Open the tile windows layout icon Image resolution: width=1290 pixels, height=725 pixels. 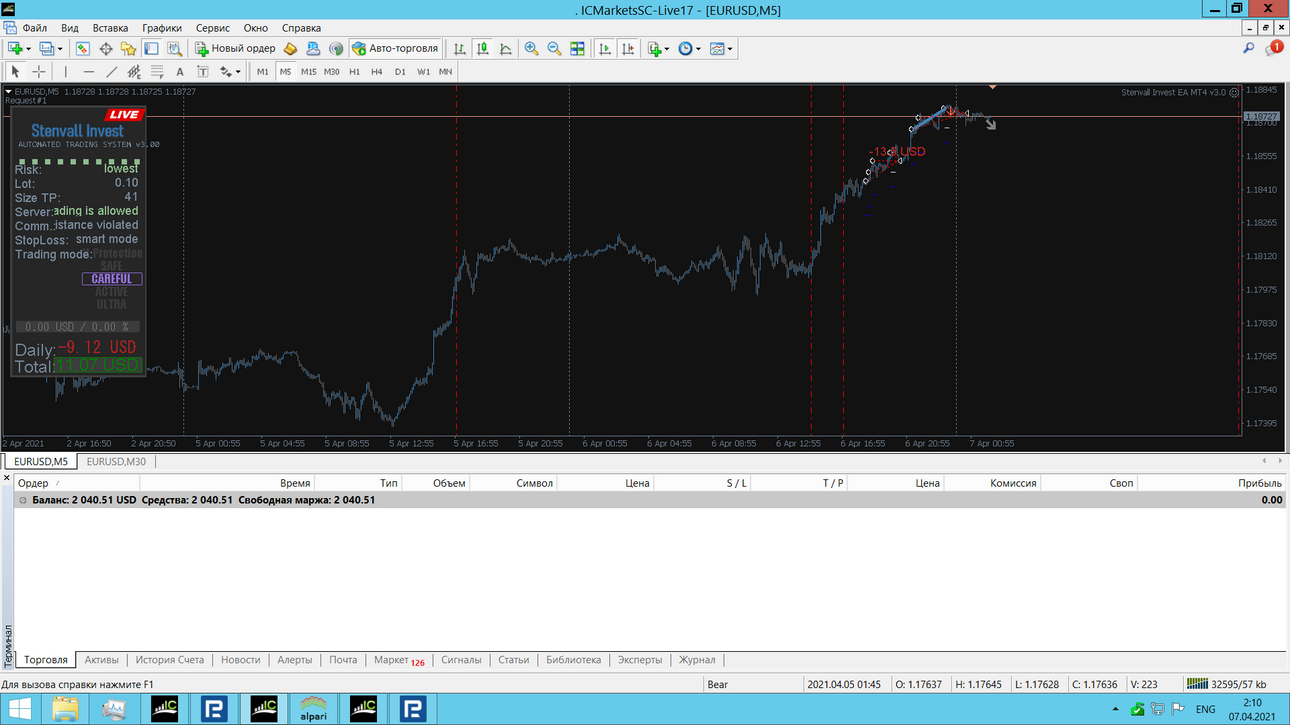[x=577, y=48]
